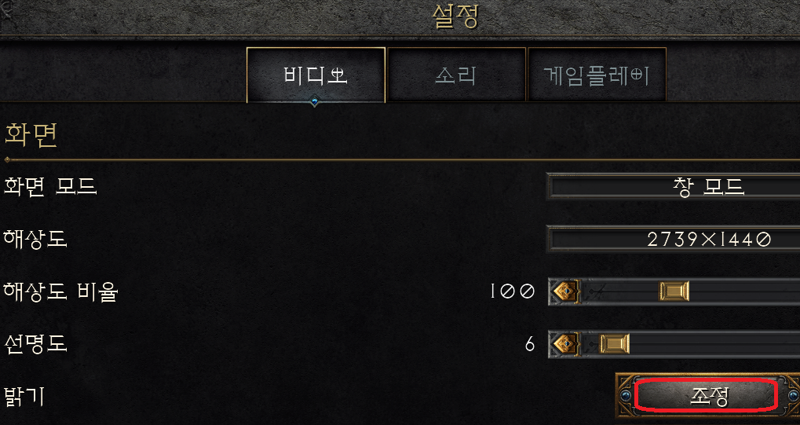Click the 설정 title at the top

point(455,16)
